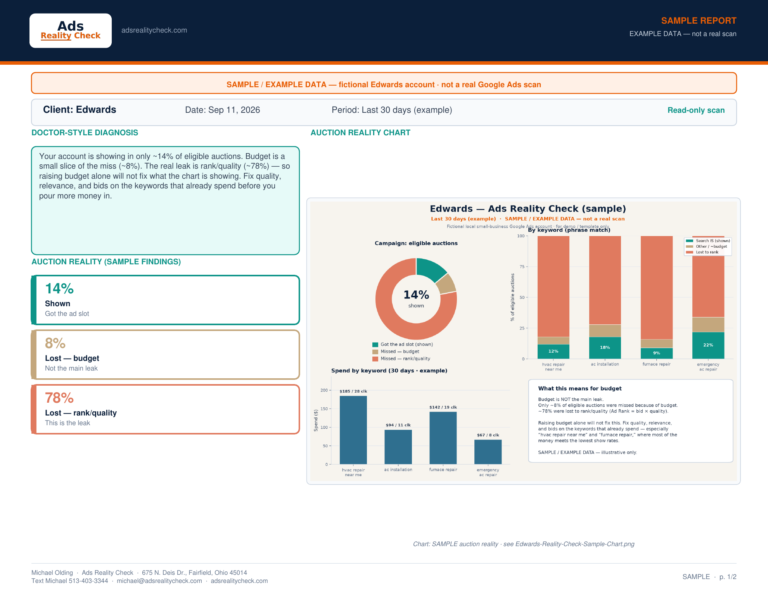
Task: Click the 14% shown center of donut chart
Action: 416,298
